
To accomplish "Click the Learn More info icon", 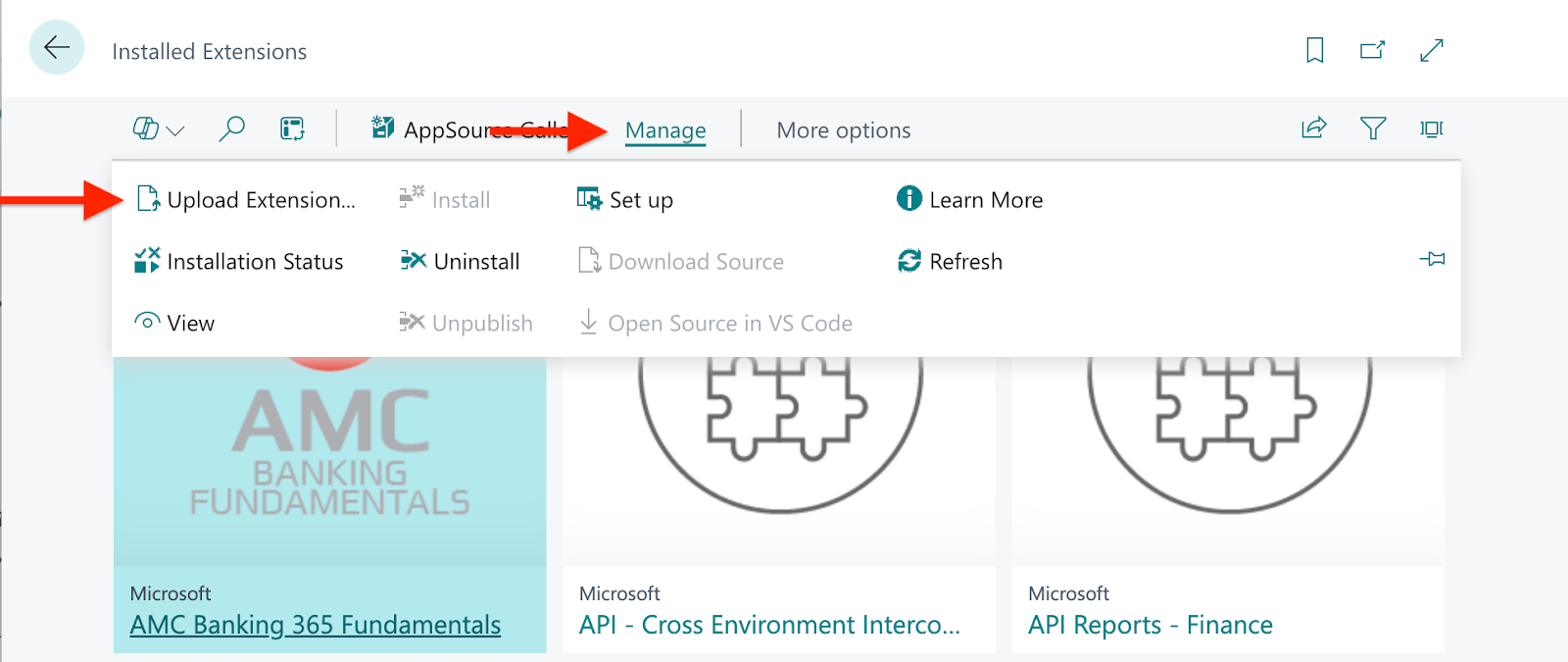I will point(908,199).
